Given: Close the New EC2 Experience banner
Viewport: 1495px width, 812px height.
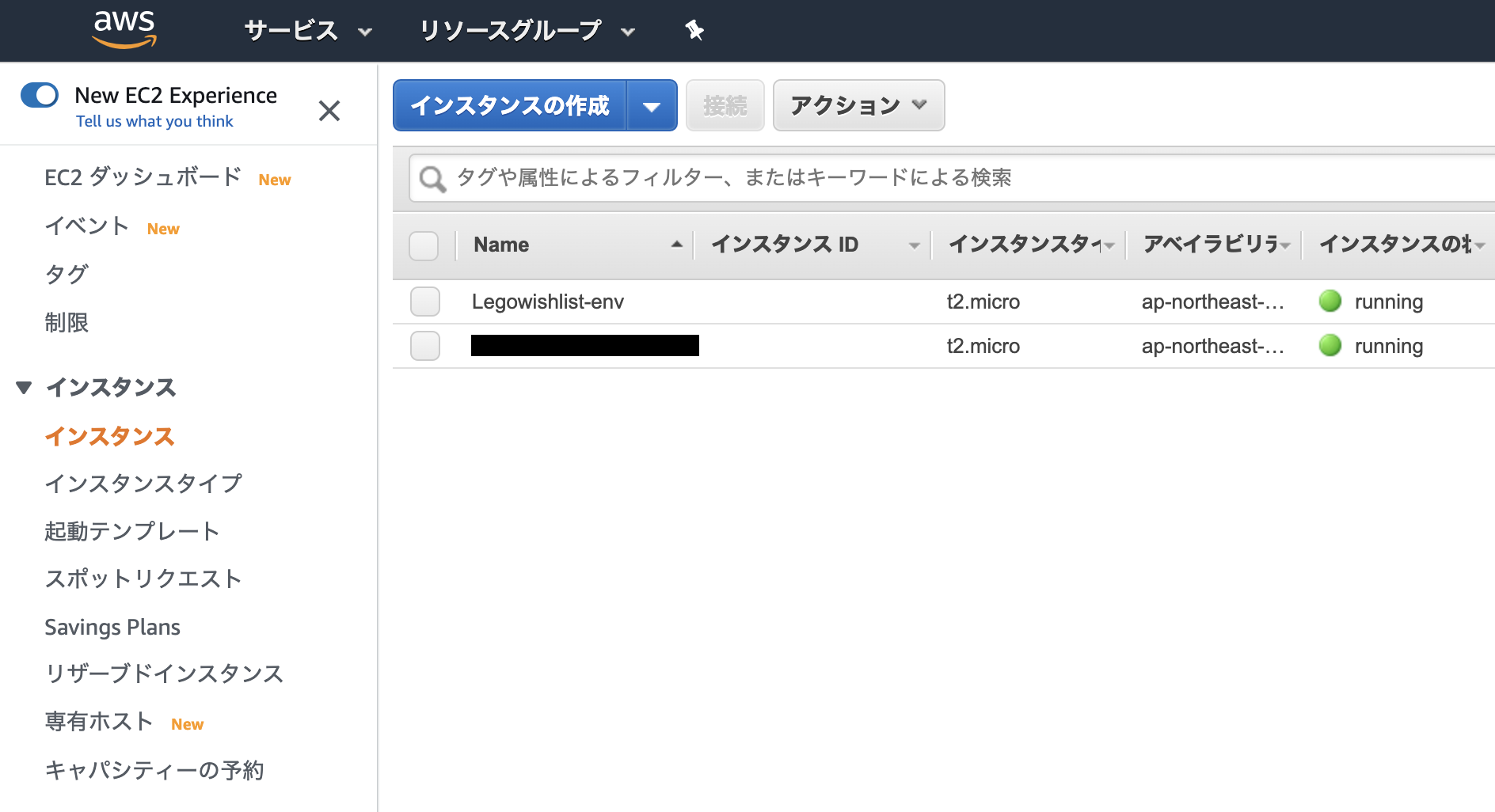Looking at the screenshot, I should [329, 110].
